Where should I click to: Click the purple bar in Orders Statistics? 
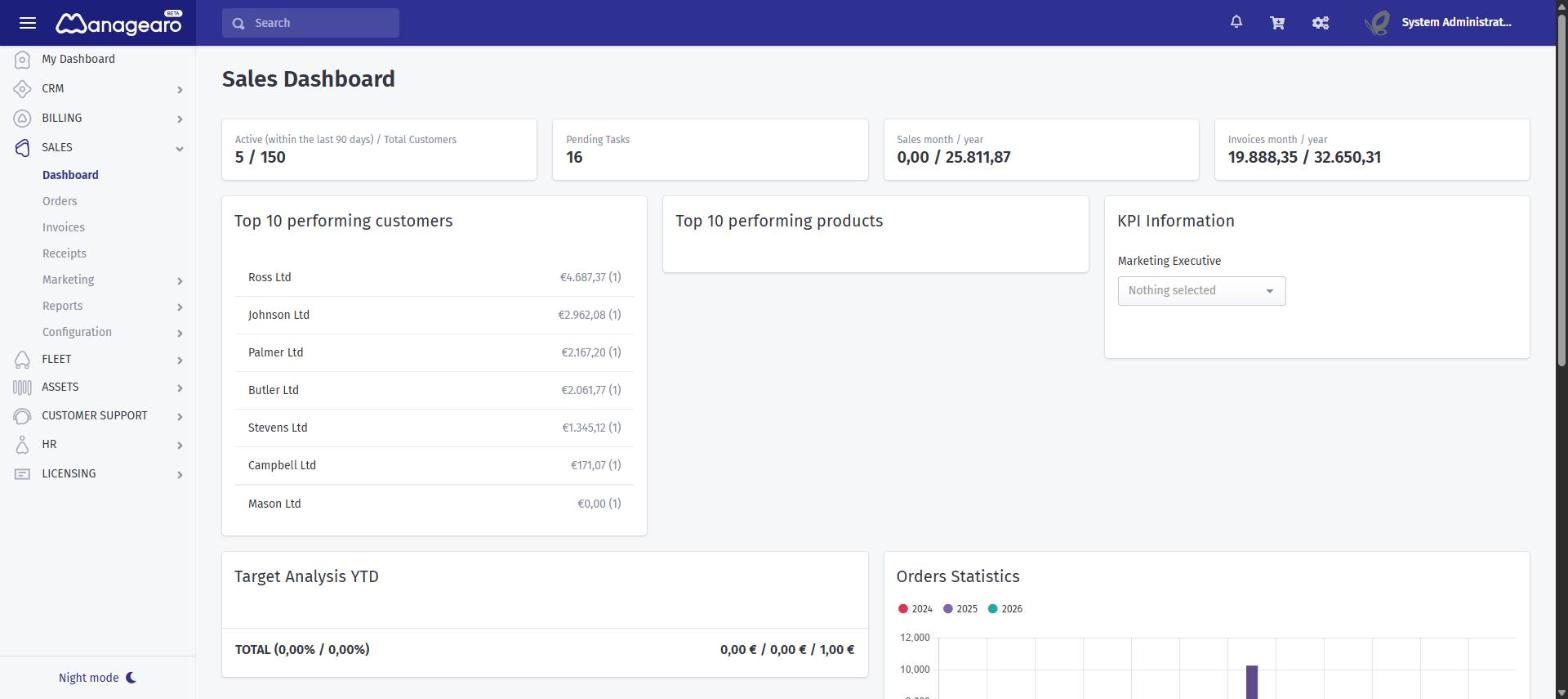pyautogui.click(x=1251, y=682)
